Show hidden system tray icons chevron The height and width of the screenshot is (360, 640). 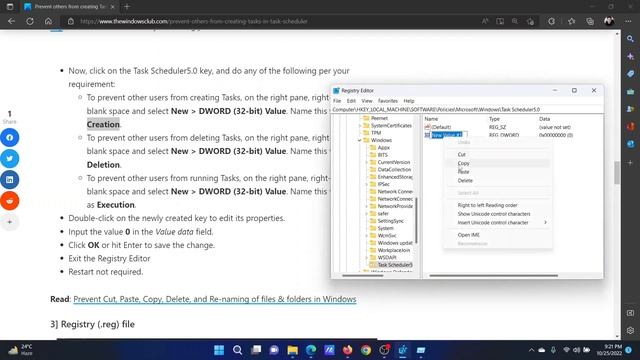point(531,350)
